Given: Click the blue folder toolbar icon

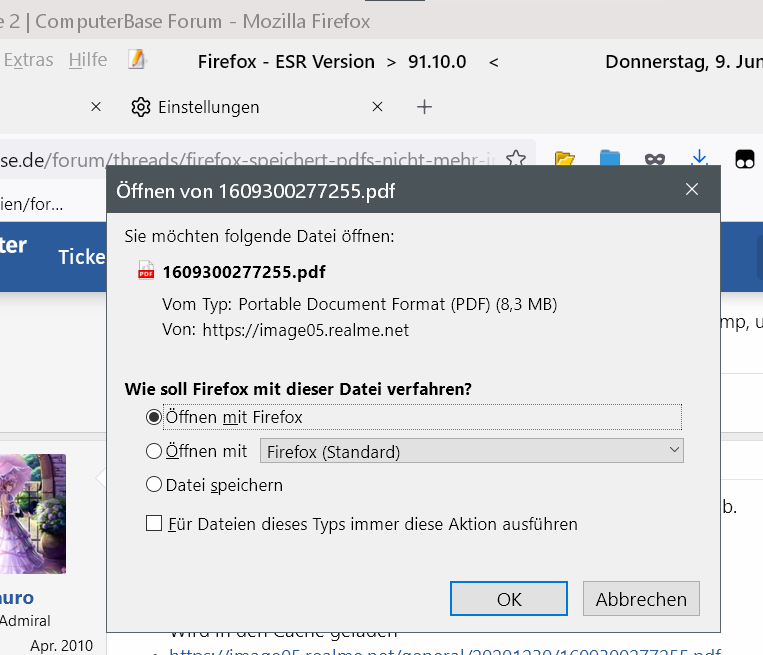Looking at the screenshot, I should click(610, 159).
